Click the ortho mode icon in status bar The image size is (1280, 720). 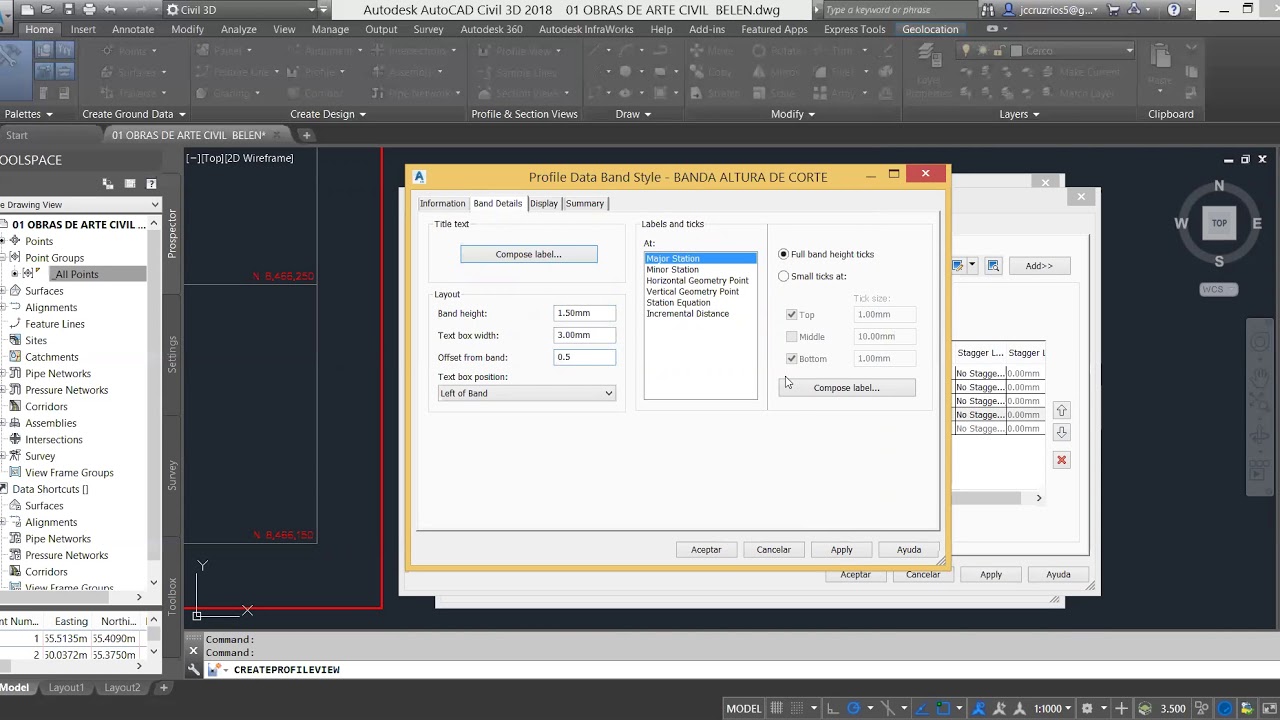tap(831, 708)
